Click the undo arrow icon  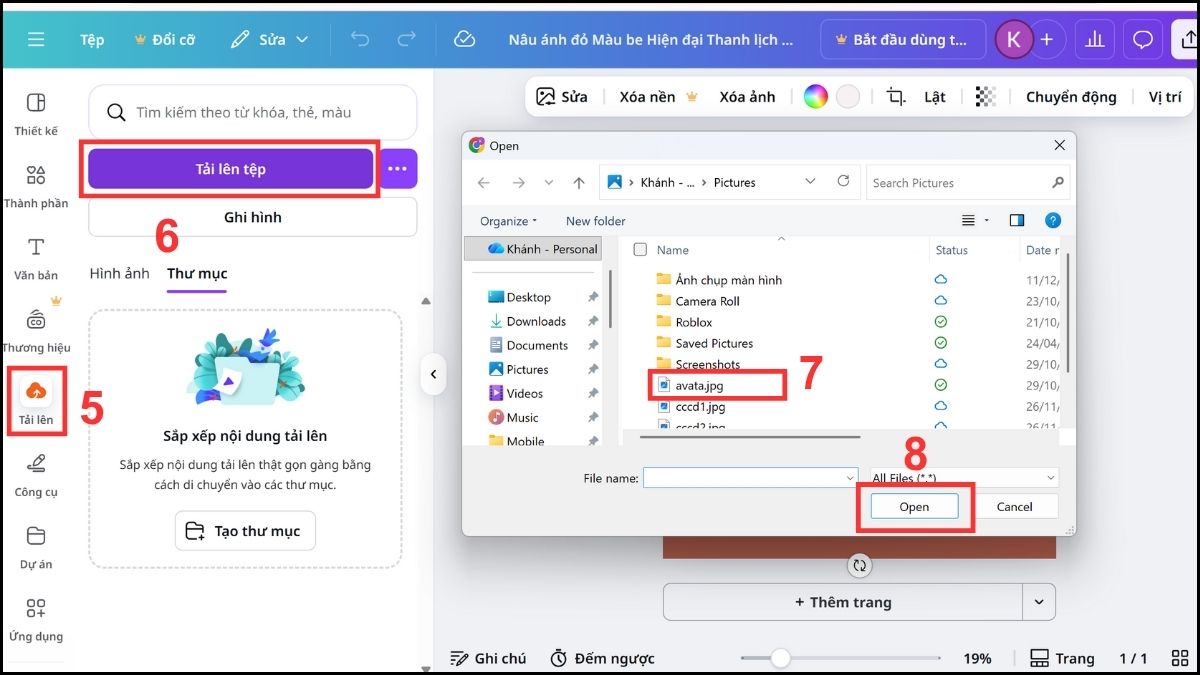point(359,39)
